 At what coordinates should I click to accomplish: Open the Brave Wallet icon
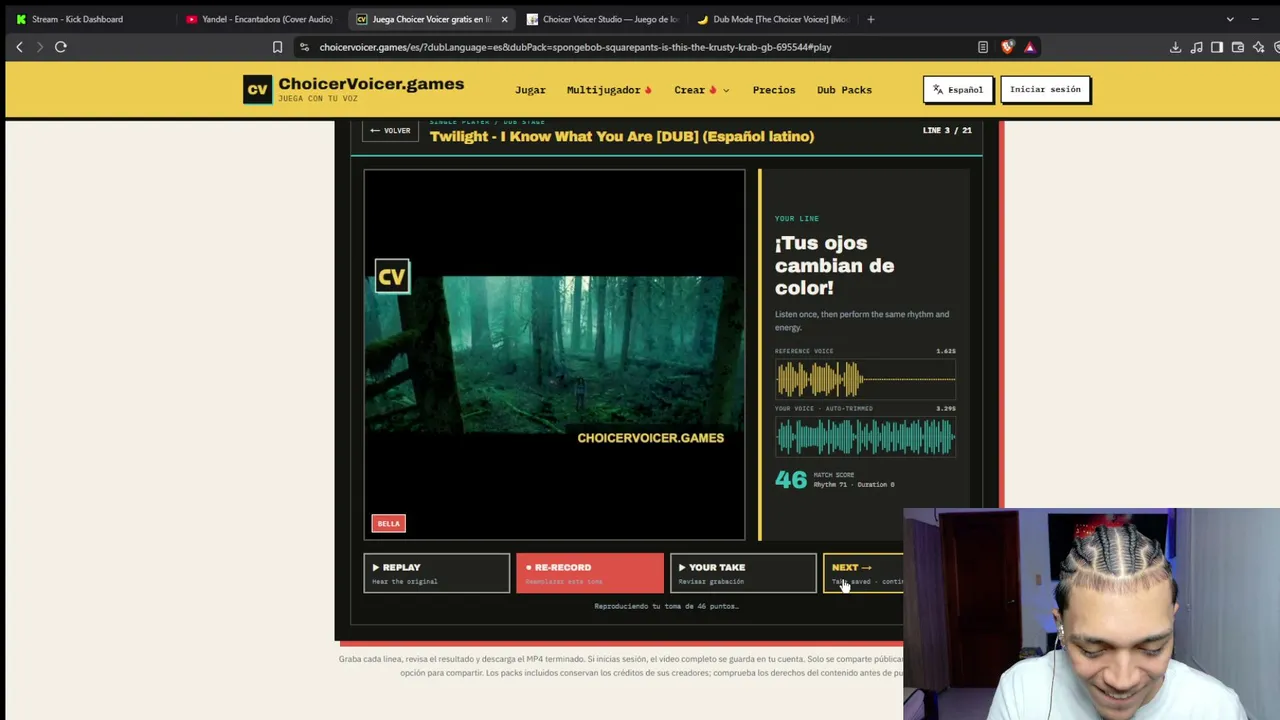1238,47
